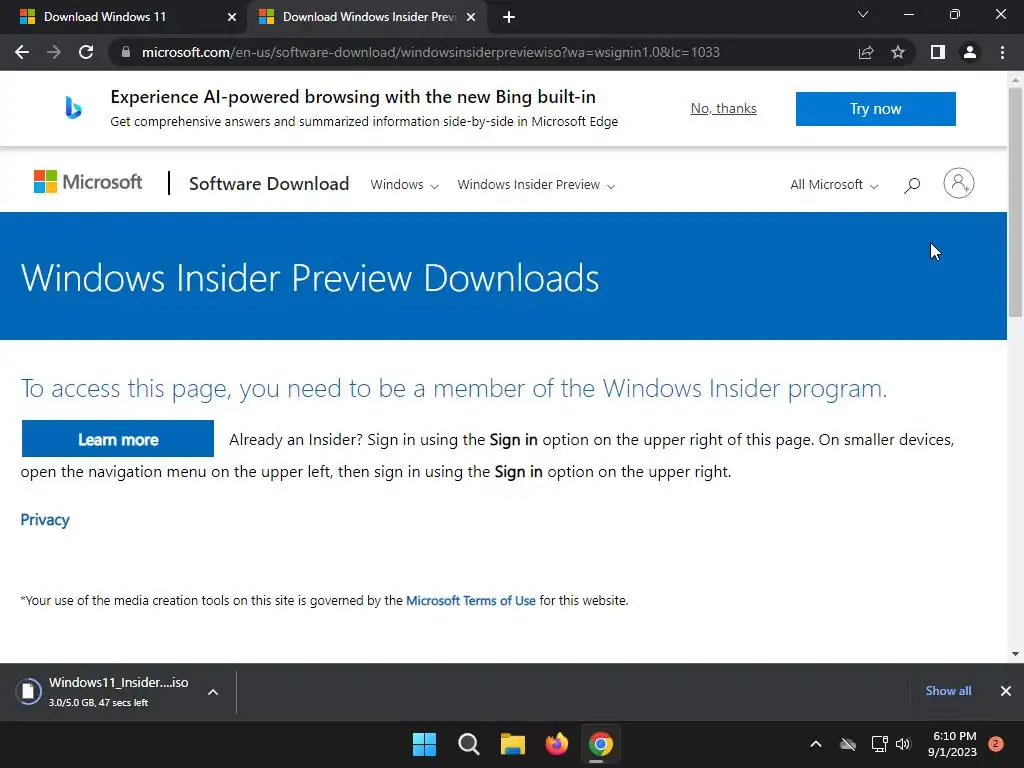Open the notification count badge
The width and height of the screenshot is (1024, 768).
click(996, 744)
